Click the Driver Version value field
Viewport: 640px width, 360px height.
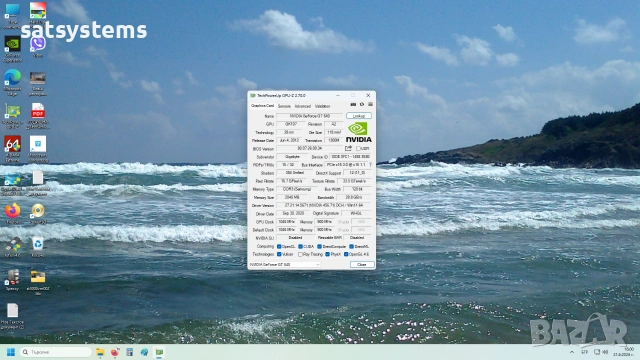click(x=324, y=205)
